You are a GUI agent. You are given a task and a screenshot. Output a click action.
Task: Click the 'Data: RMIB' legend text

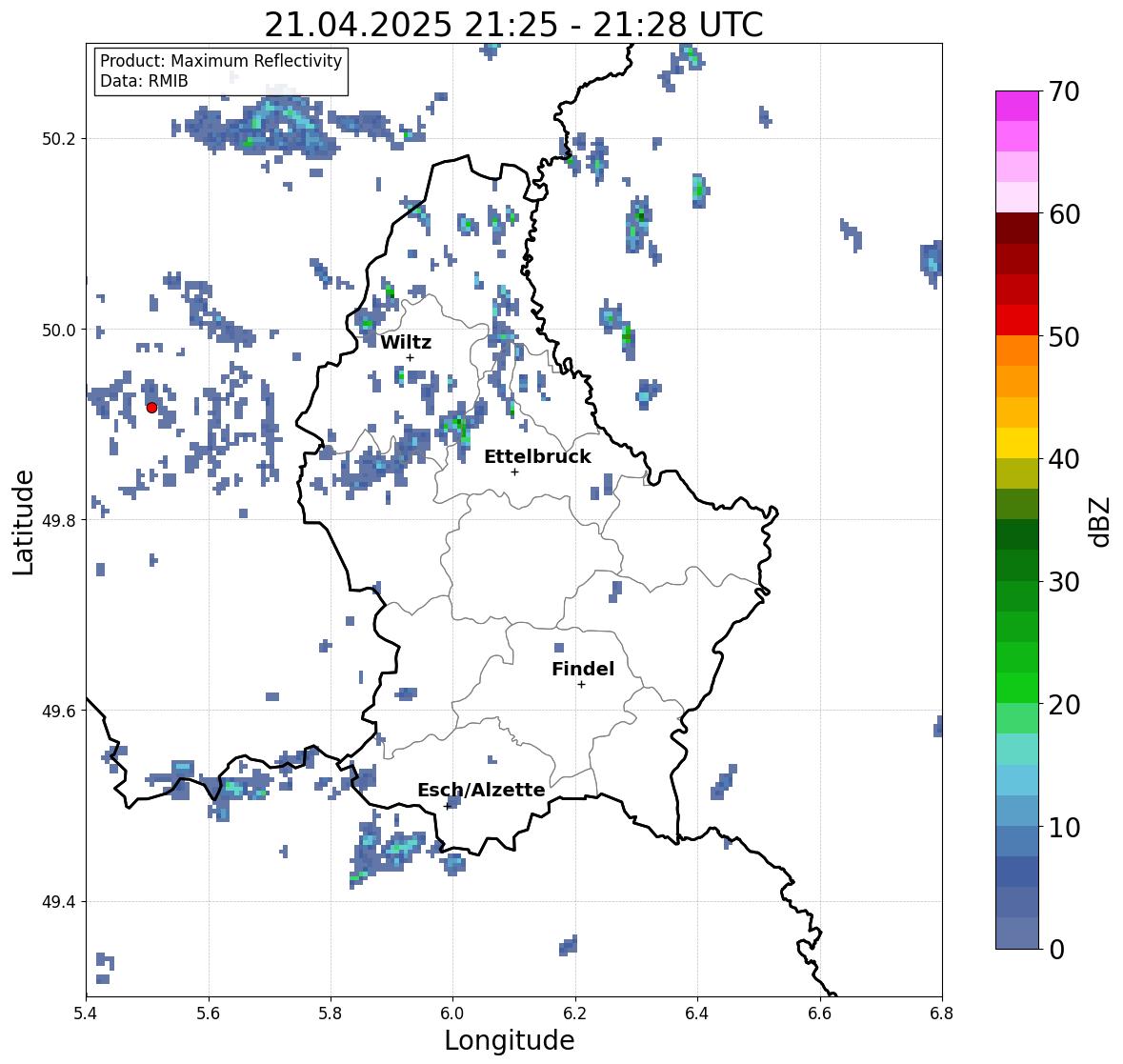point(144,81)
